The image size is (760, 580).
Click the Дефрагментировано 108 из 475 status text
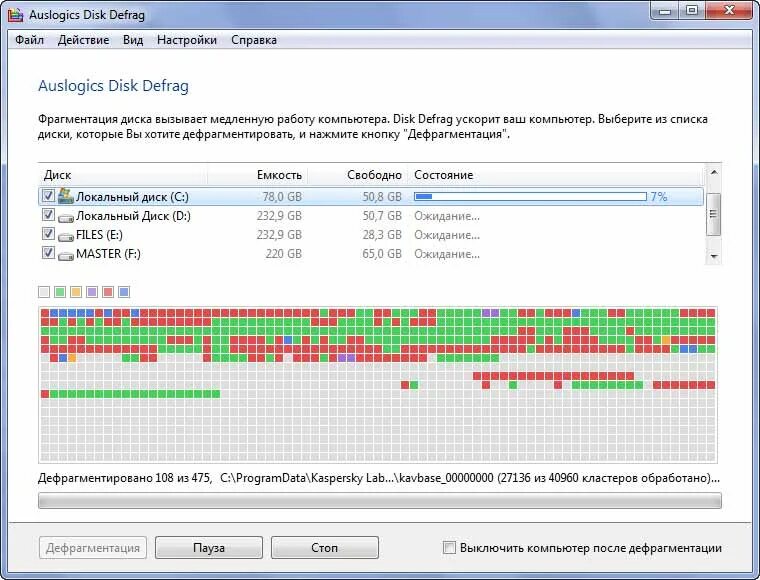click(125, 478)
